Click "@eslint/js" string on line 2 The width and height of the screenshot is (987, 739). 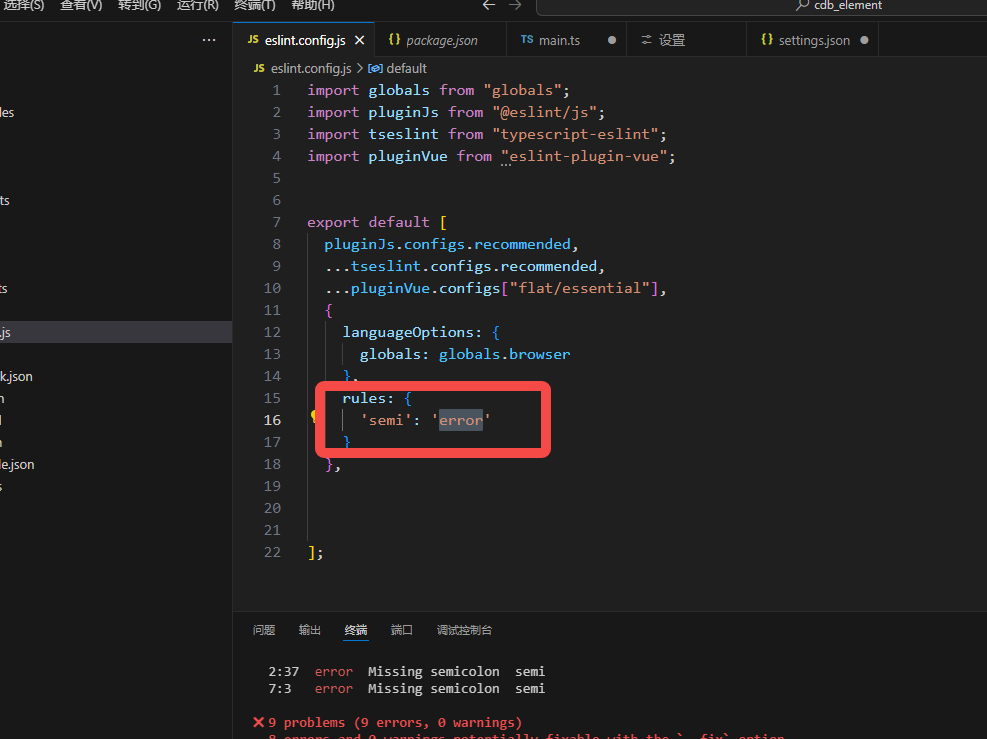[544, 113]
